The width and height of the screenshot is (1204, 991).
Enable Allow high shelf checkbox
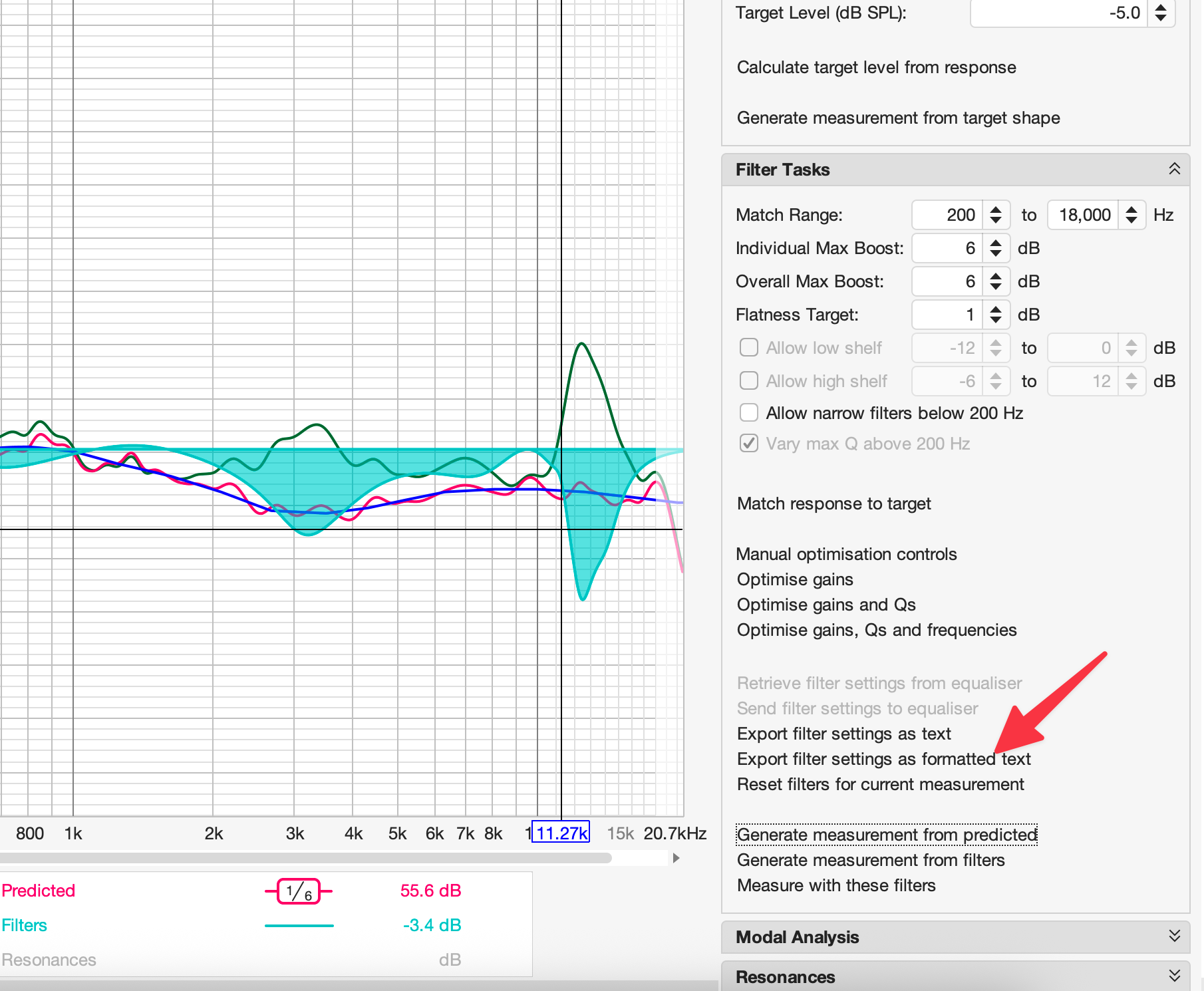749,381
